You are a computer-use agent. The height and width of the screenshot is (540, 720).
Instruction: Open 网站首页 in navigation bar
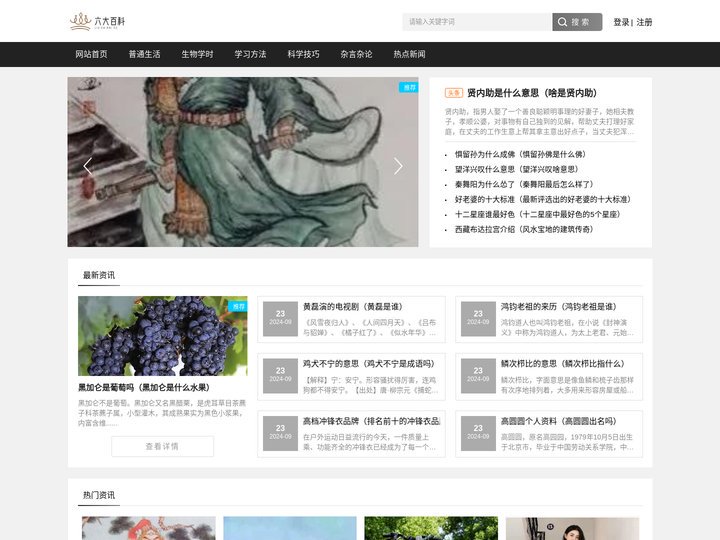point(91,54)
